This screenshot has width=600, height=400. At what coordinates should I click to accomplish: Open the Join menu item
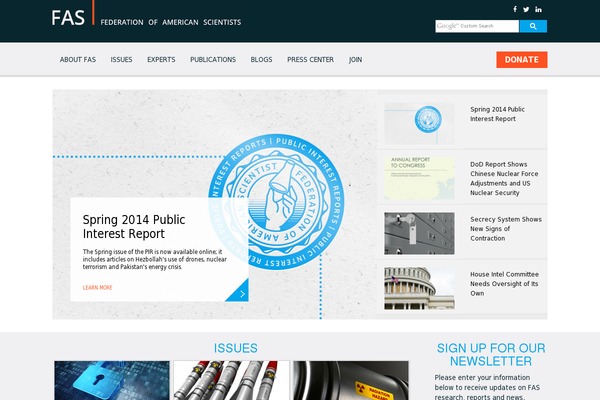(355, 60)
